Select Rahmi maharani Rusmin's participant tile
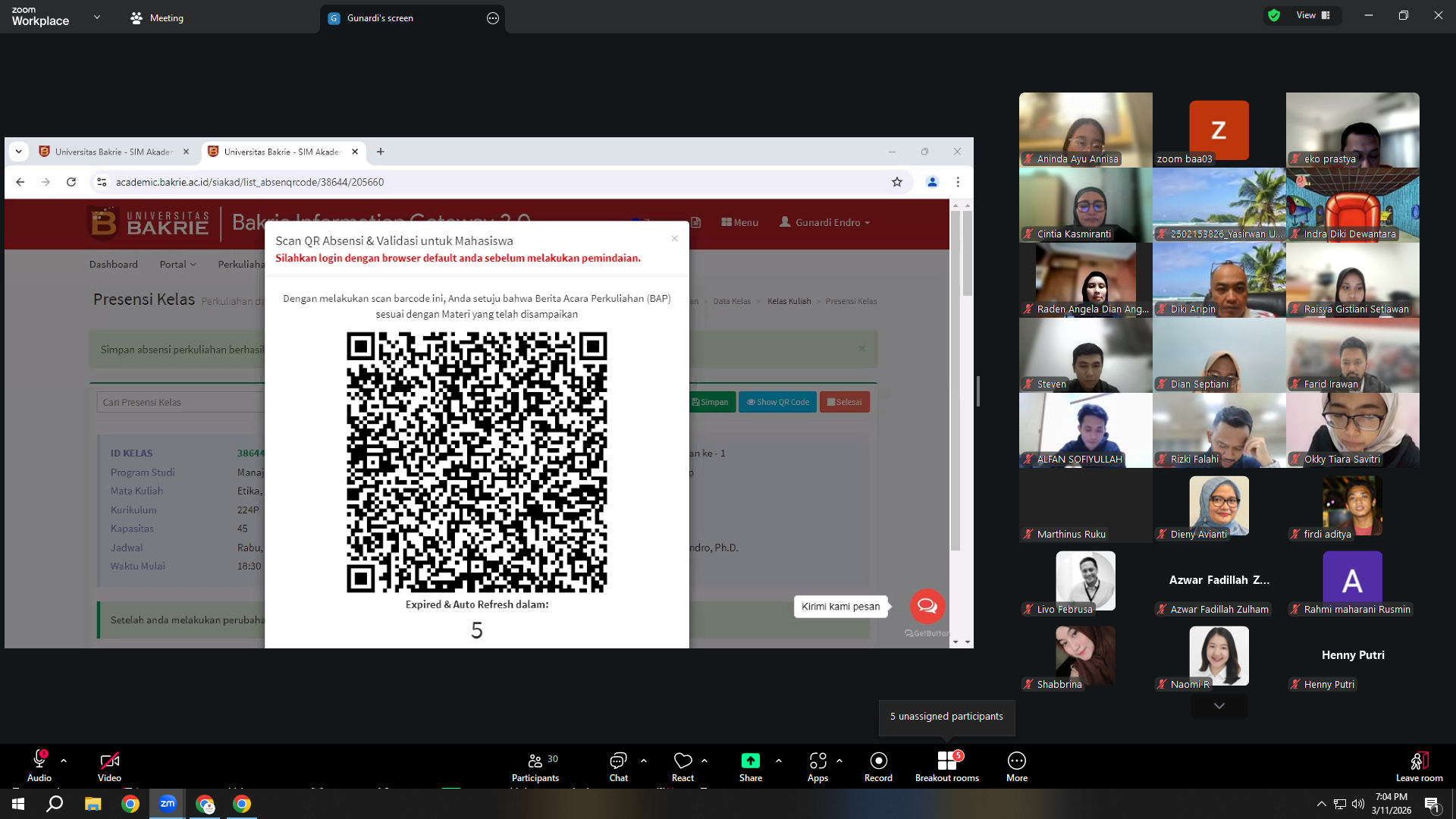1456x819 pixels. [x=1353, y=580]
